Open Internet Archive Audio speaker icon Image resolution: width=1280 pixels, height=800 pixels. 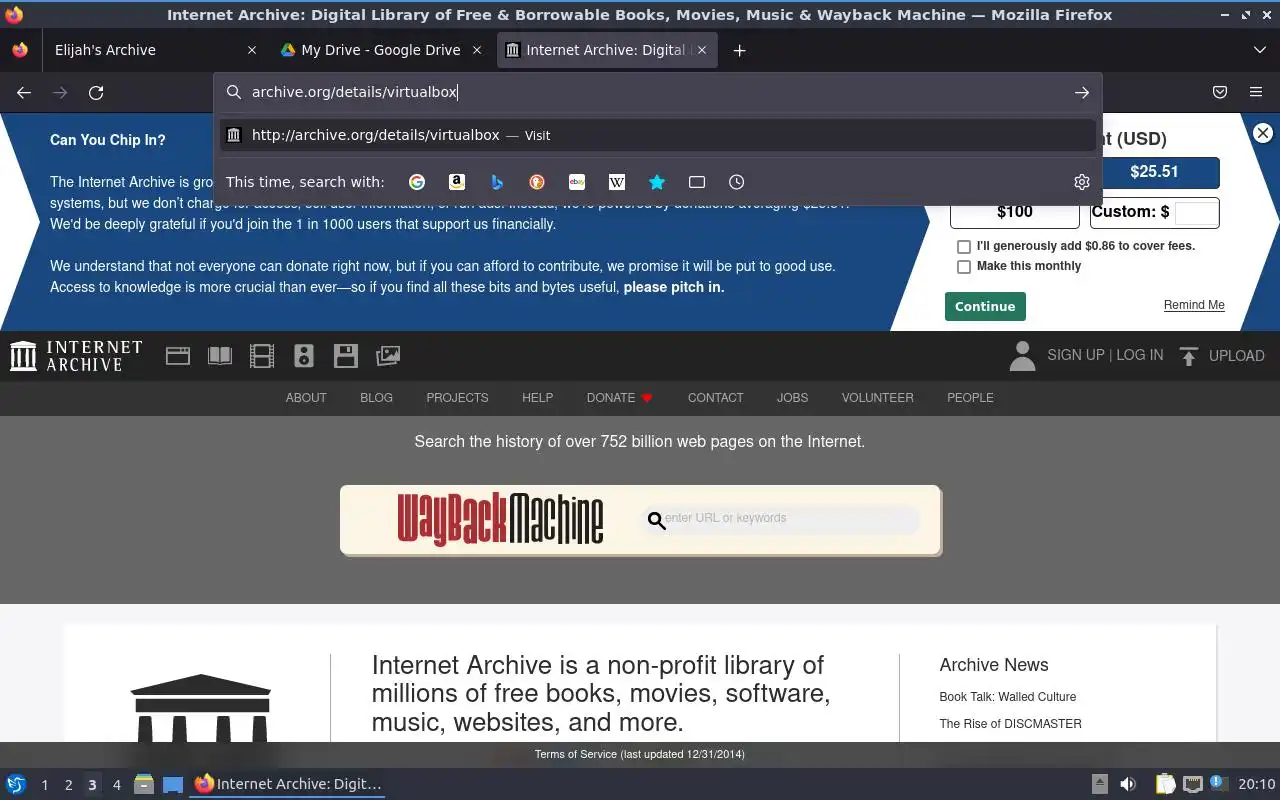tap(304, 355)
